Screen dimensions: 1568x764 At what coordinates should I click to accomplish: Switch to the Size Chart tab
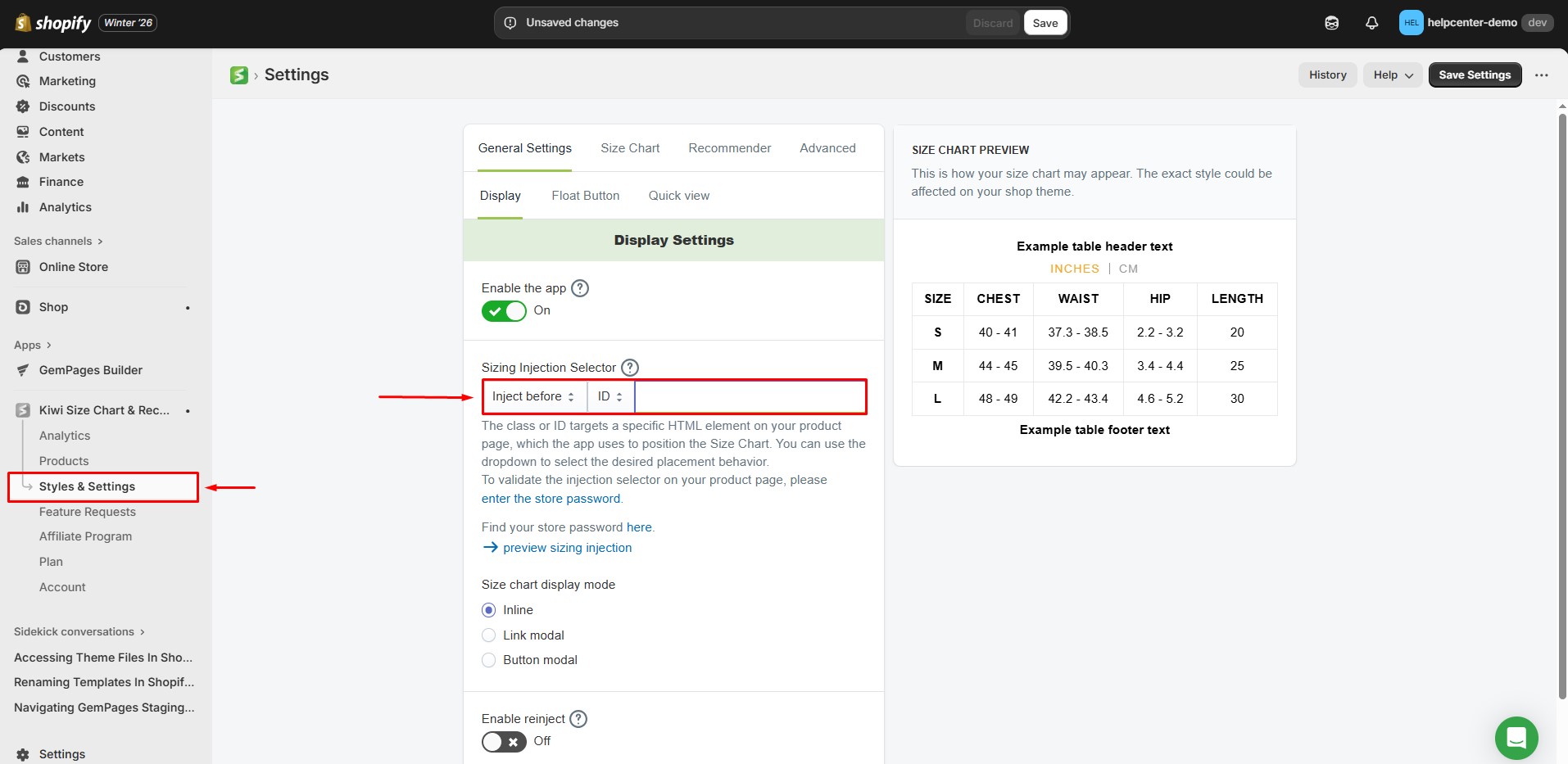629,148
